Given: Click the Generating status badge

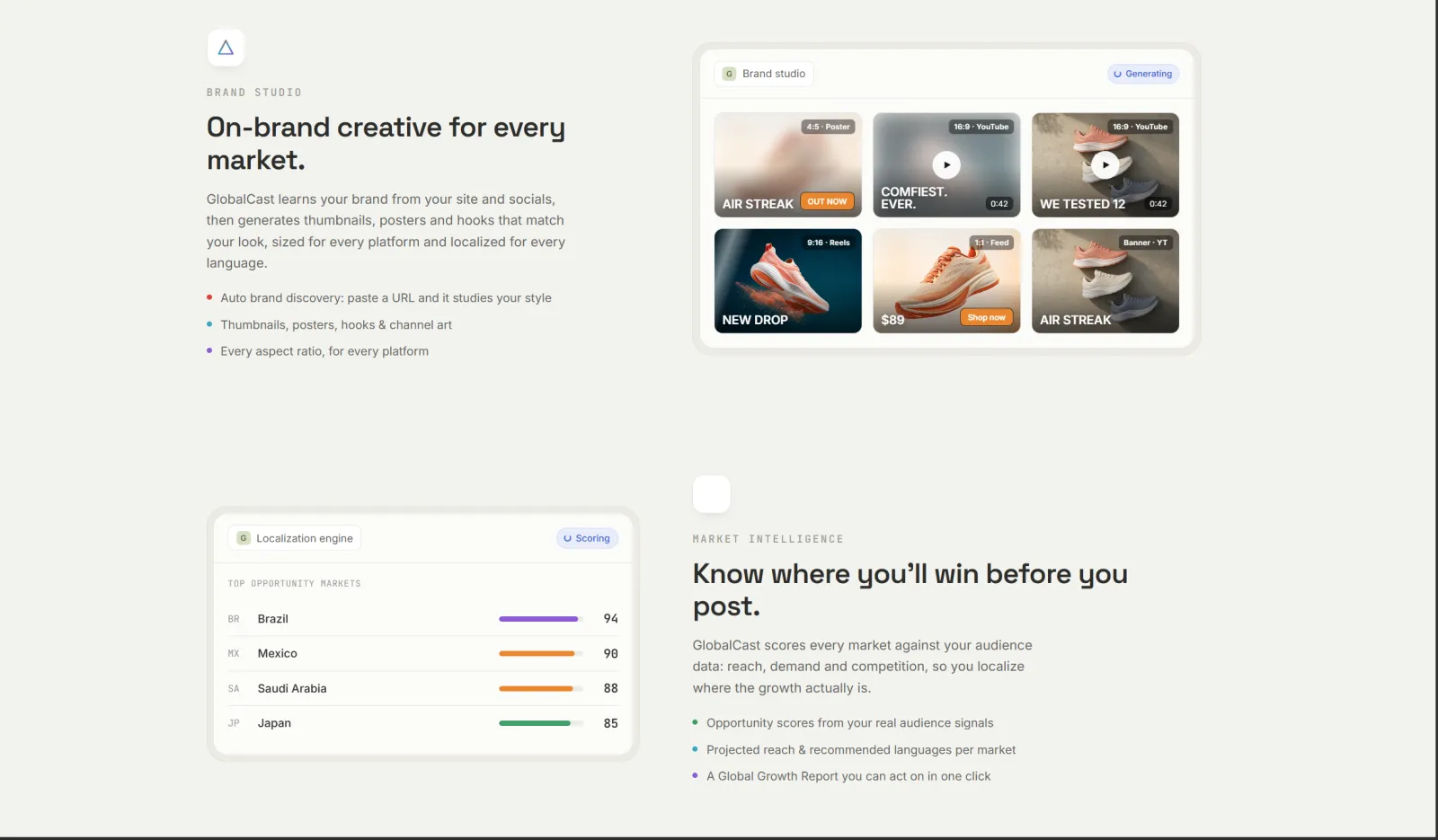Looking at the screenshot, I should point(1143,74).
